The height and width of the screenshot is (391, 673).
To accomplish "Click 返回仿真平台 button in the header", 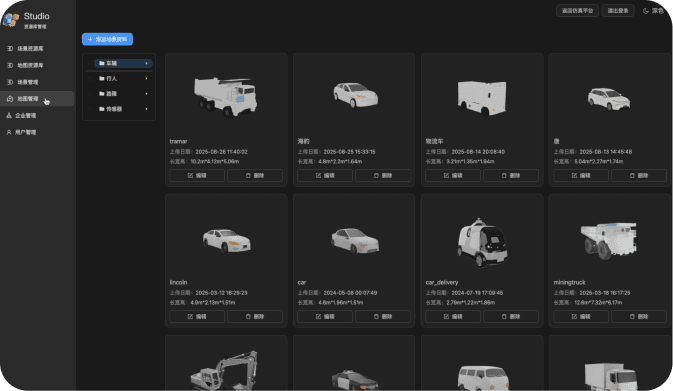I will pos(577,11).
